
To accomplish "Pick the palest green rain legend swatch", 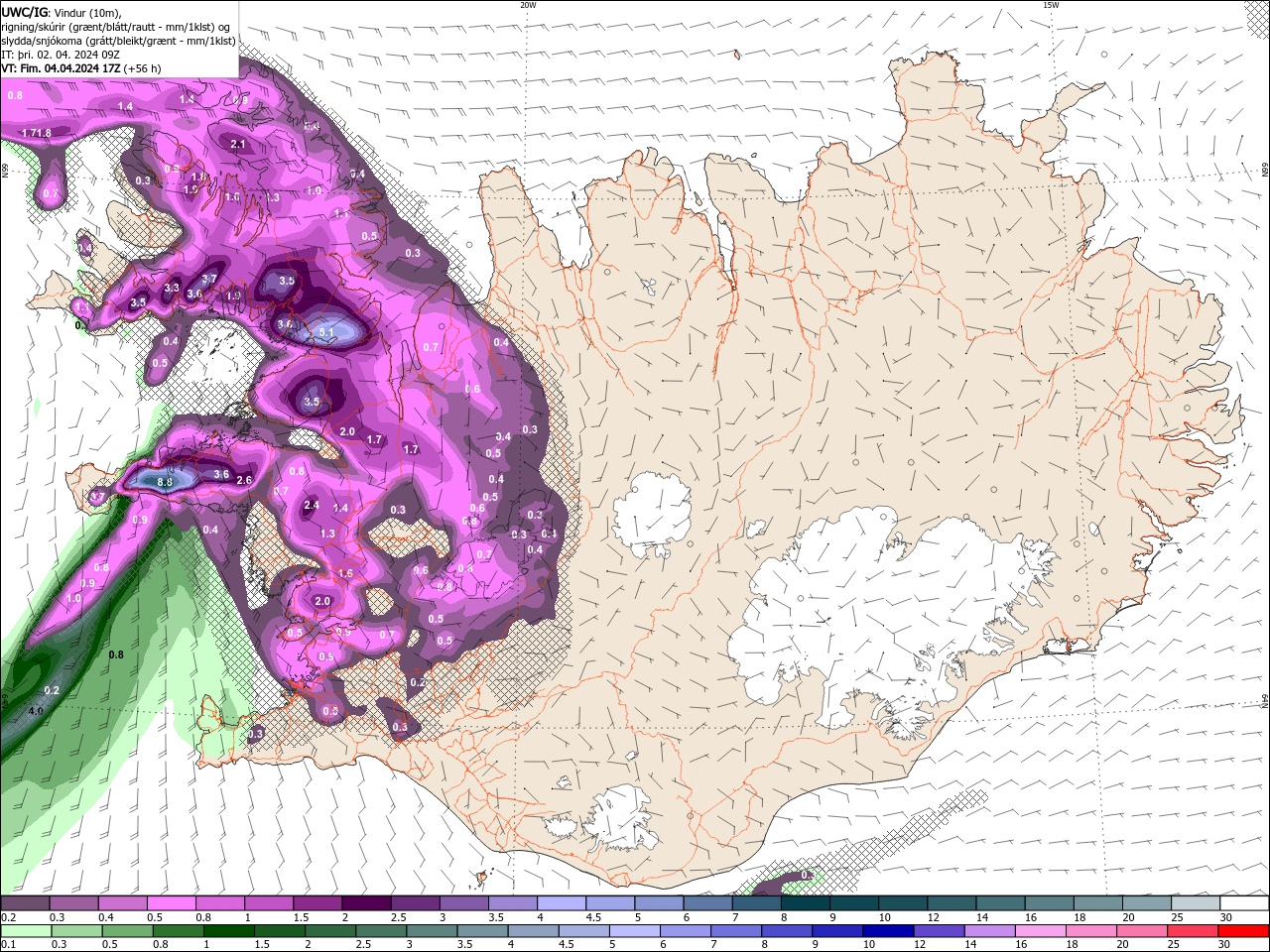I will coord(25,930).
